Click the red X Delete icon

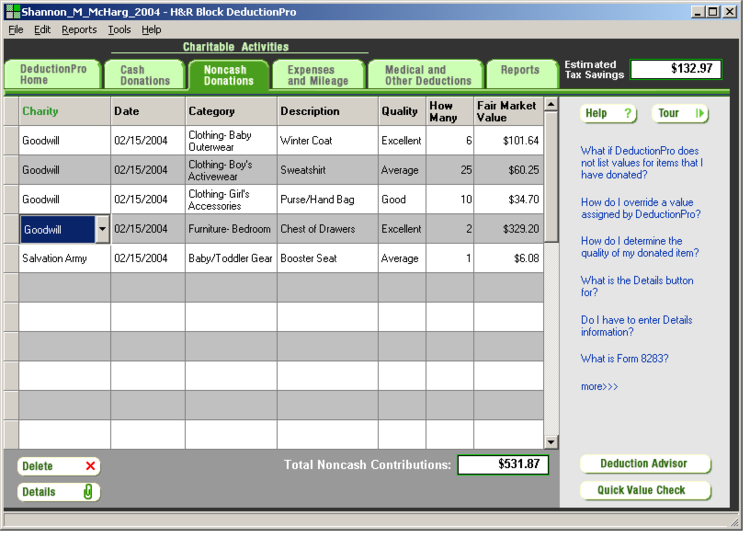coord(90,466)
